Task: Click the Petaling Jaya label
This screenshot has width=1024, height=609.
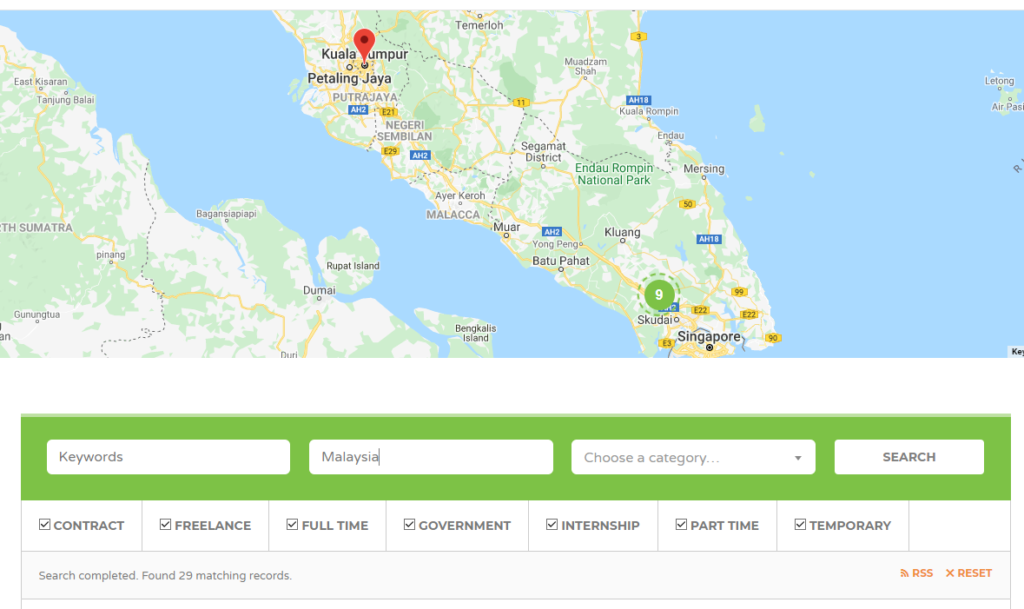Action: coord(349,78)
